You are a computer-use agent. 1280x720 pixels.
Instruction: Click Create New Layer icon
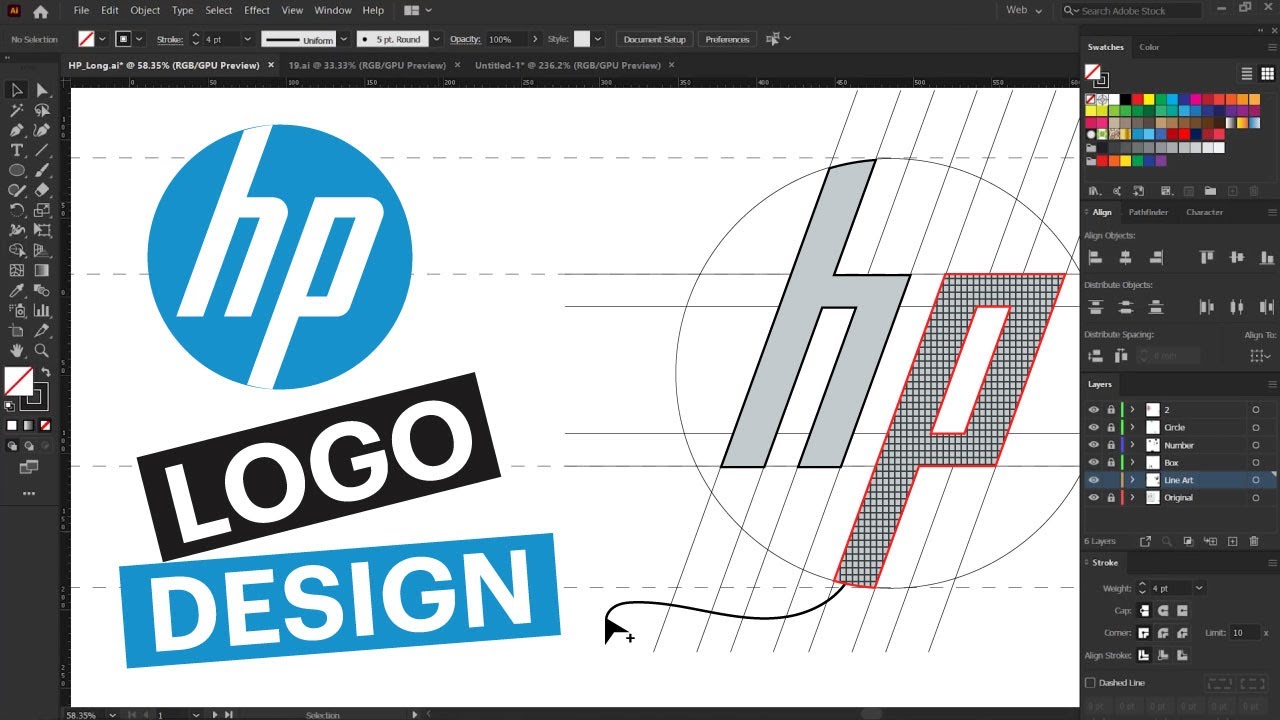click(1233, 541)
